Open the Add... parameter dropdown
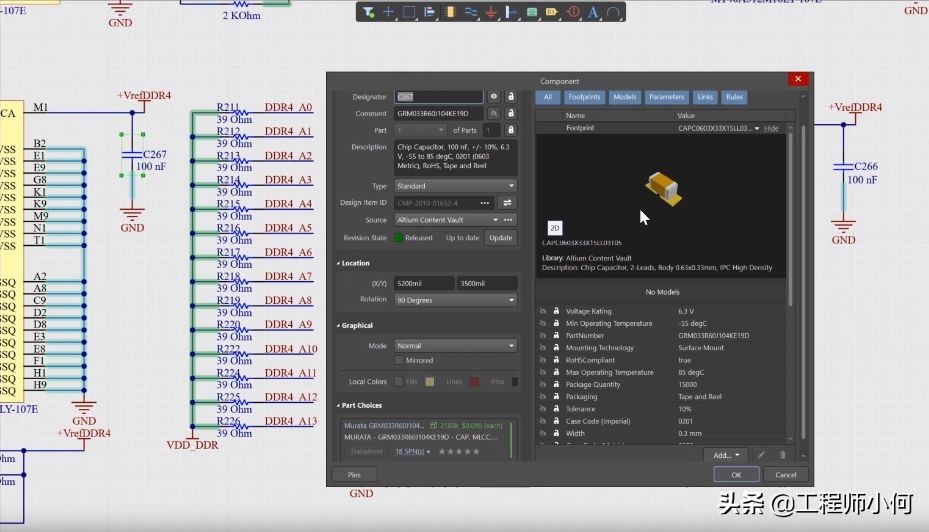Viewport: 929px width, 532px height. click(x=726, y=455)
